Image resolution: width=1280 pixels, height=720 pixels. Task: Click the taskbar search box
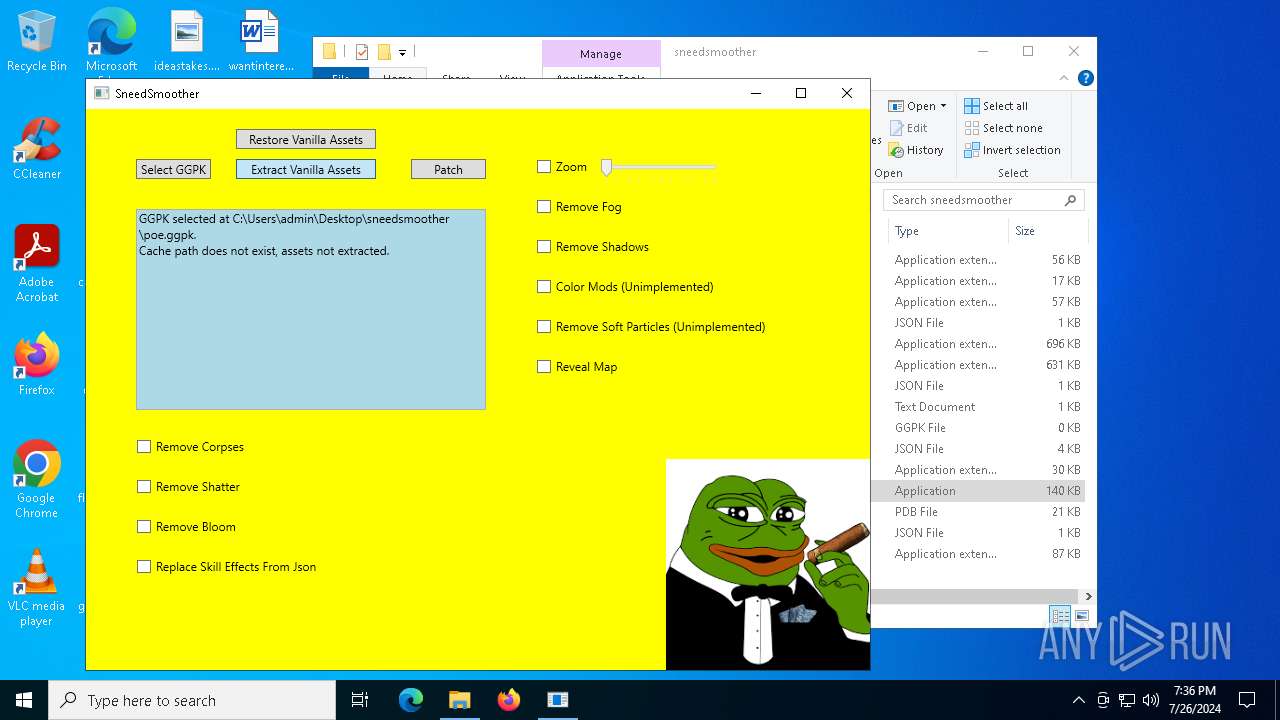[x=192, y=700]
